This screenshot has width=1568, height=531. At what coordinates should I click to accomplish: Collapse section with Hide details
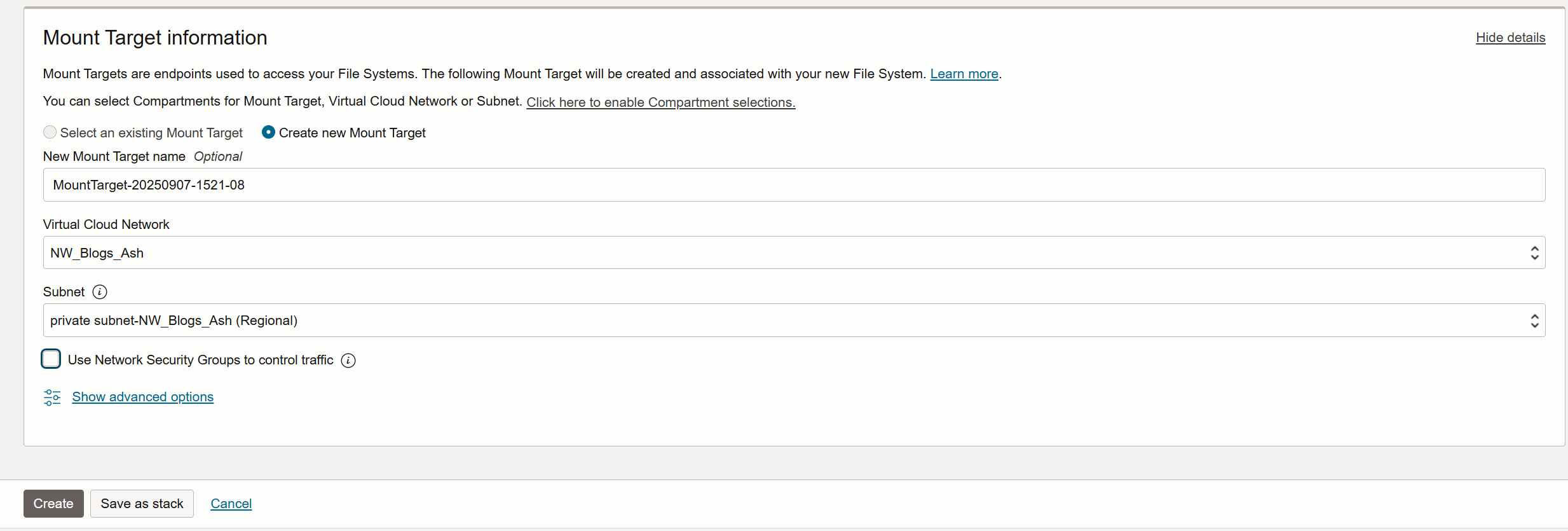pyautogui.click(x=1510, y=38)
